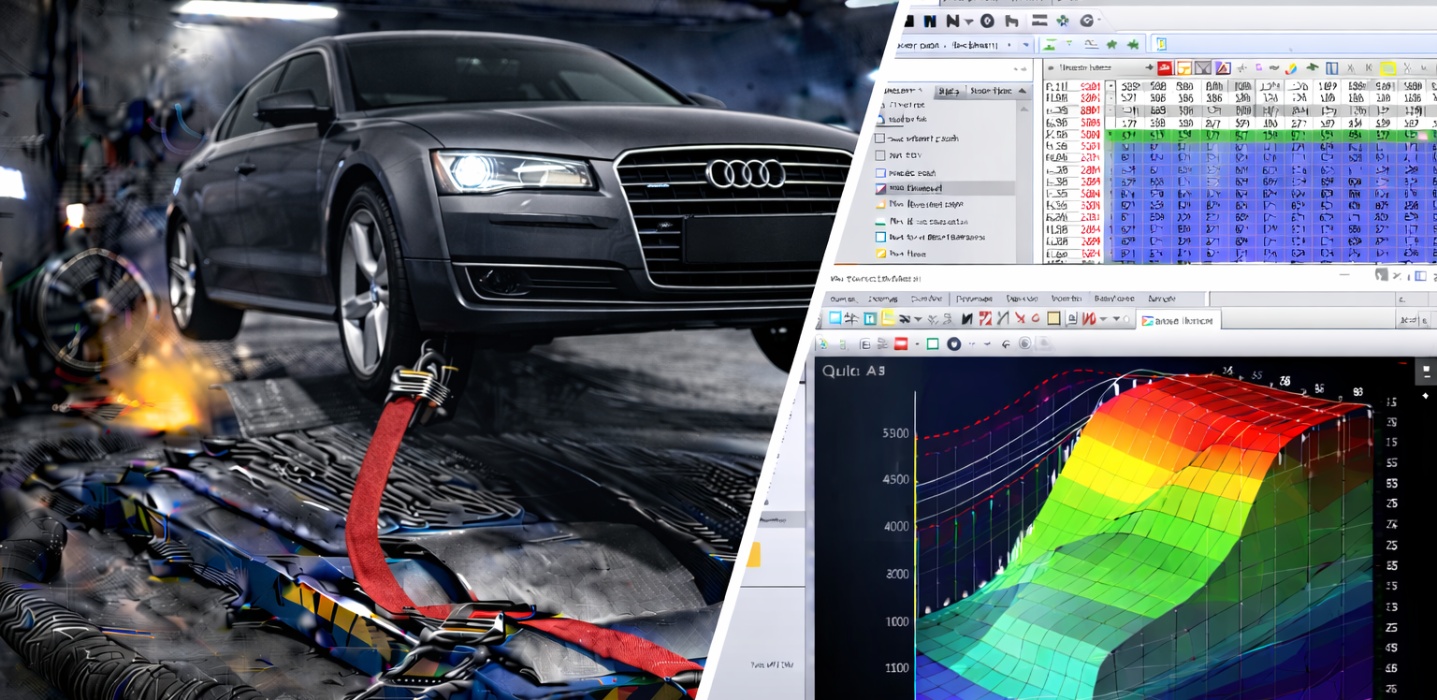The height and width of the screenshot is (700, 1437).
Task: Collapse the left panel header arrow
Action: 1022,91
